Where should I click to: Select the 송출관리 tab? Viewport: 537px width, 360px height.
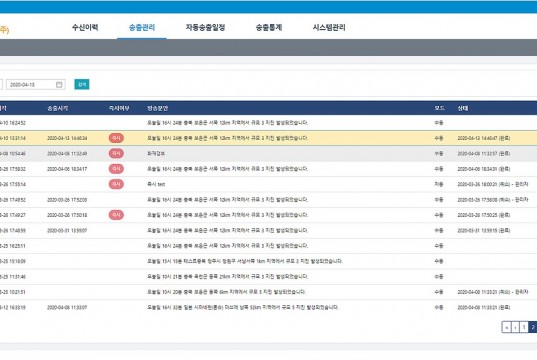click(x=142, y=27)
